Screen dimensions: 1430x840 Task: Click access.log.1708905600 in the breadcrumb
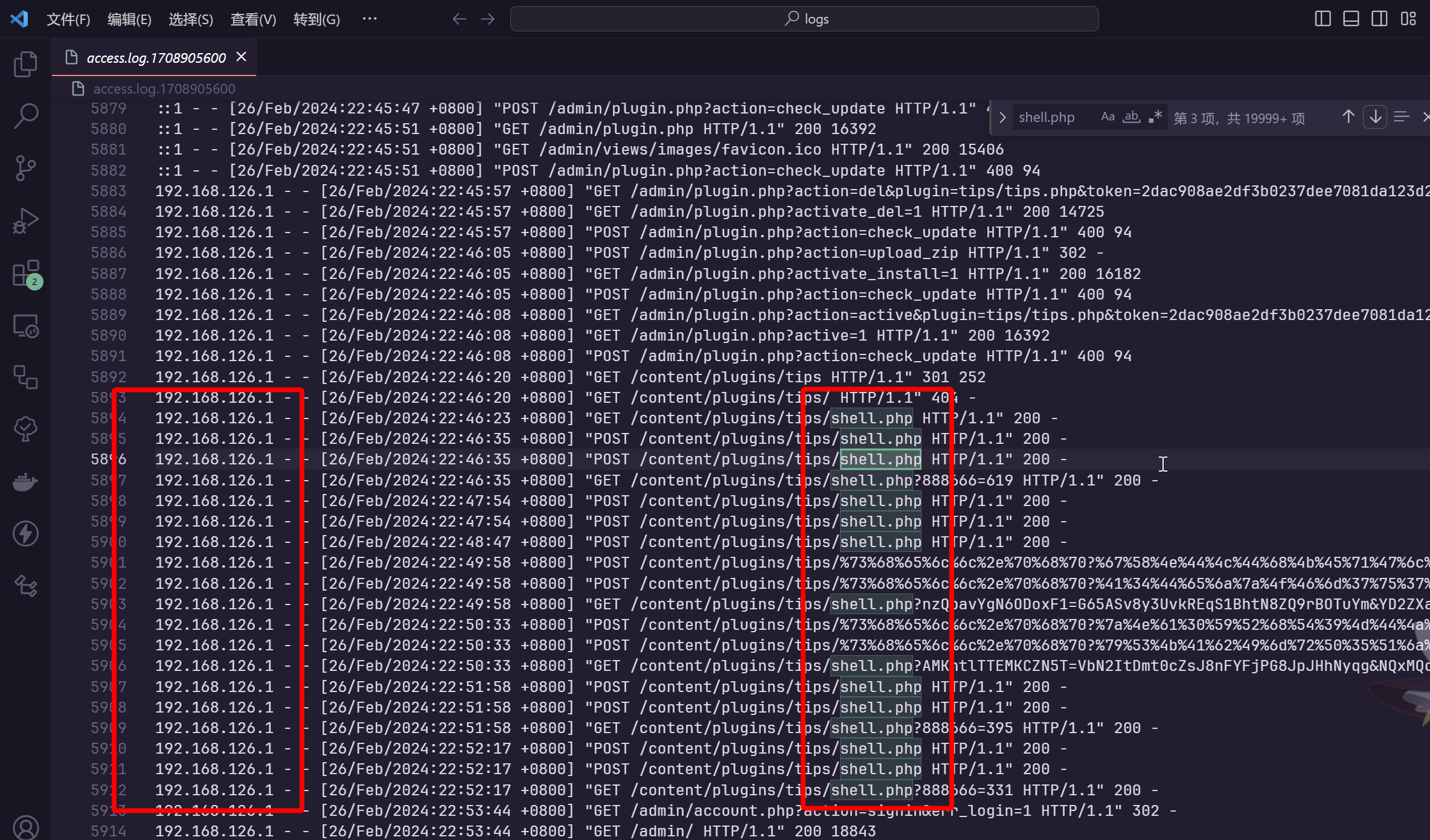[164, 89]
